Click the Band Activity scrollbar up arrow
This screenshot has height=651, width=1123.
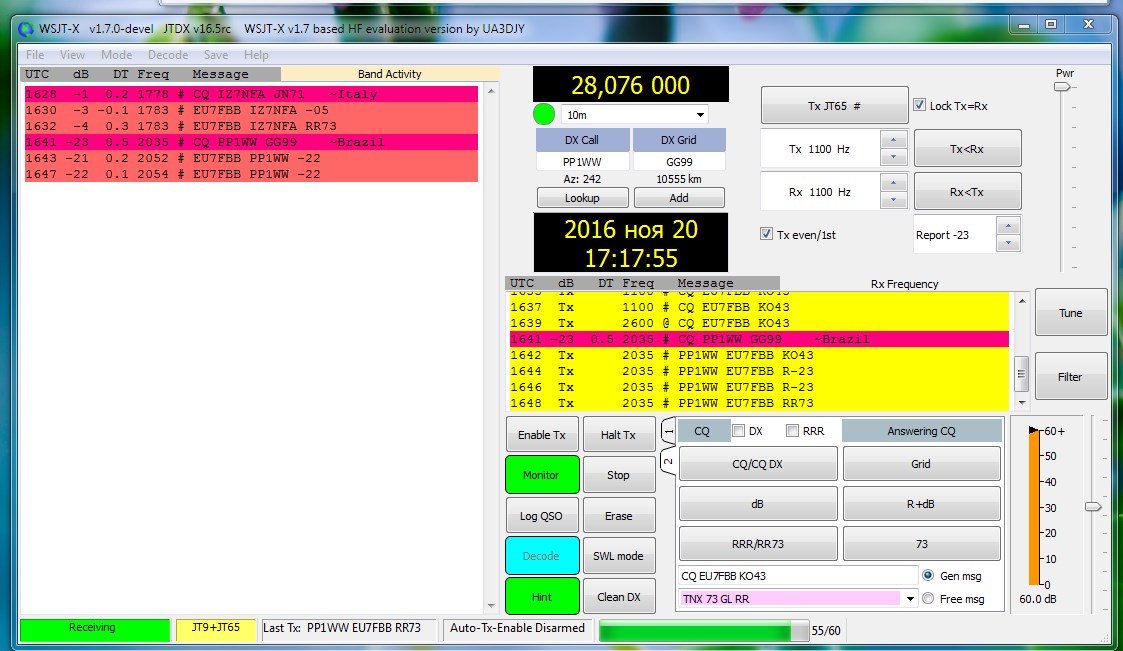pyautogui.click(x=491, y=91)
